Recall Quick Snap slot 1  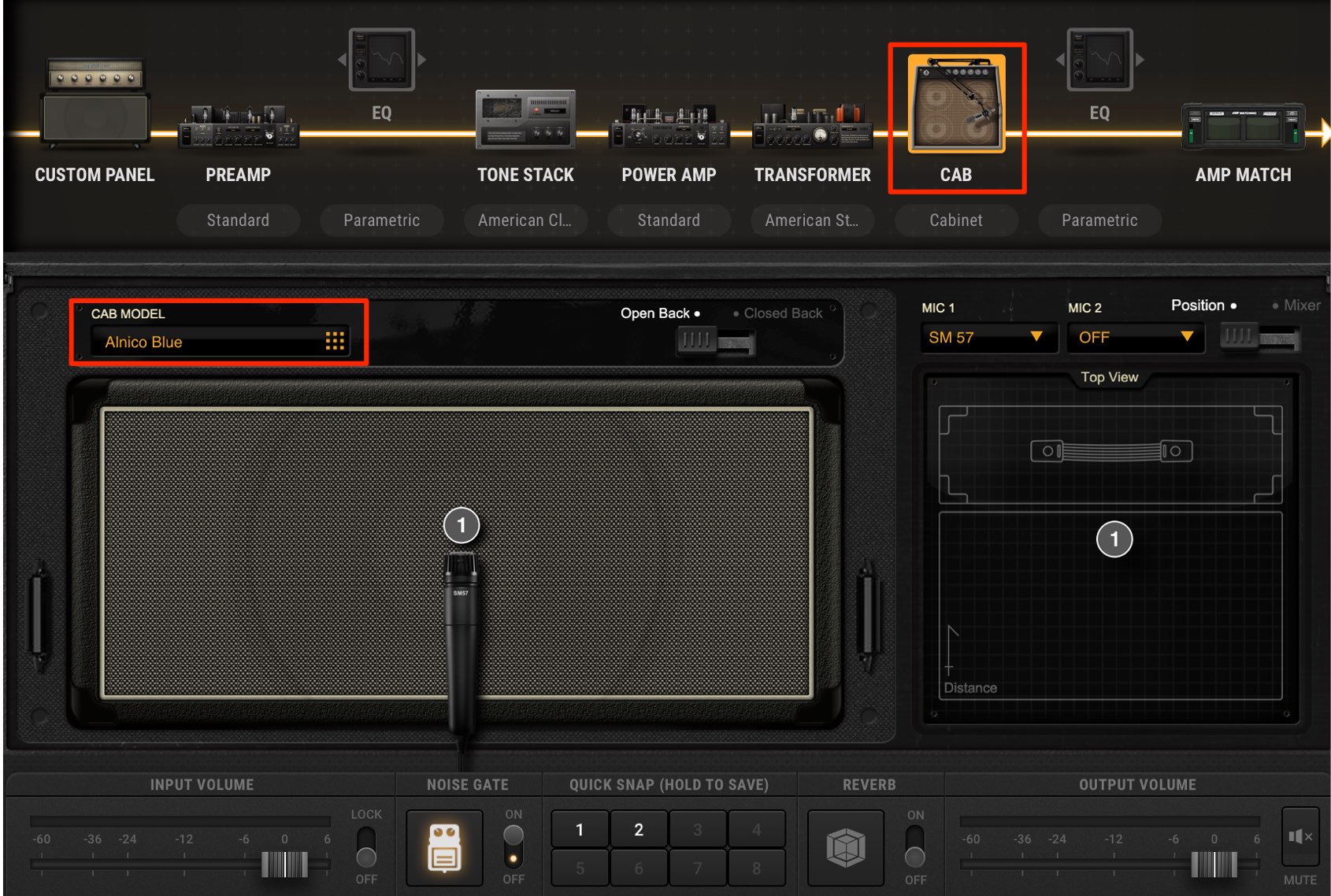(580, 829)
